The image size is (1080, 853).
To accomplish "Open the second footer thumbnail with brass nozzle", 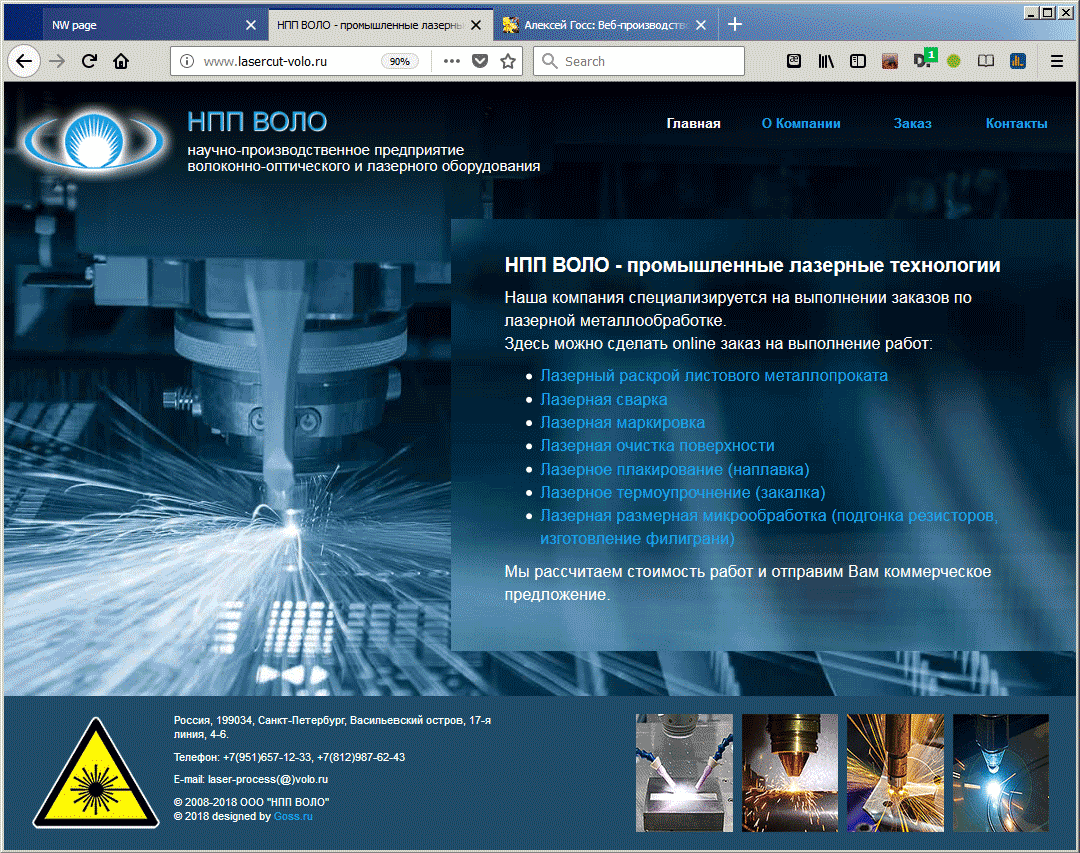I will pos(790,773).
